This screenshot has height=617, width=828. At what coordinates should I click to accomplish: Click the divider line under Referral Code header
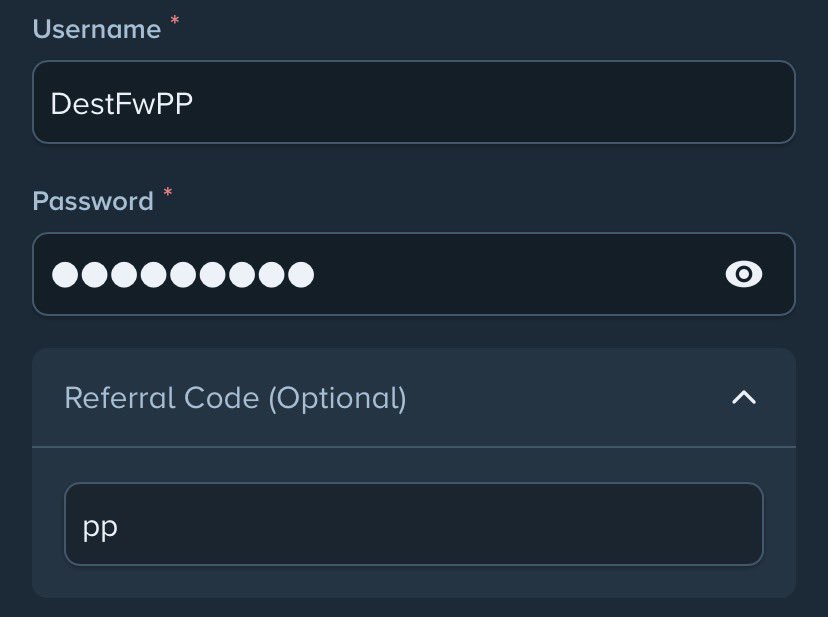coord(414,447)
